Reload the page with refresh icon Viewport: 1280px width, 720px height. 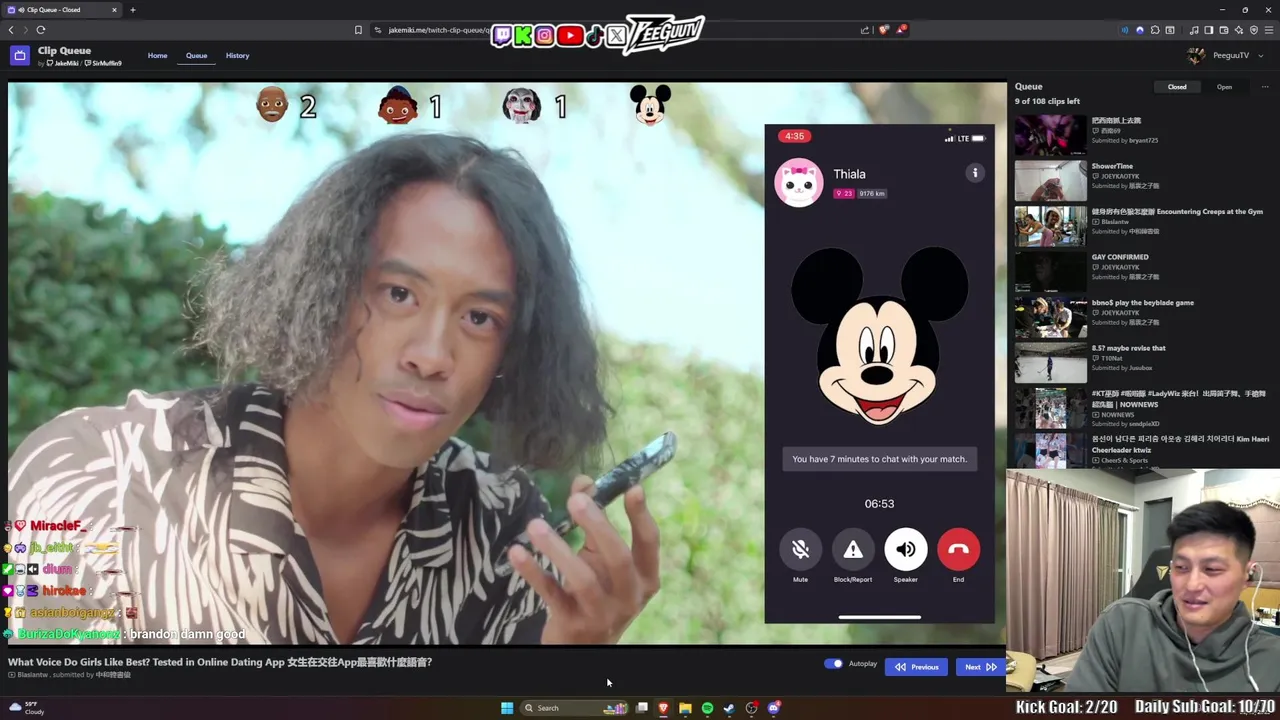[40, 30]
